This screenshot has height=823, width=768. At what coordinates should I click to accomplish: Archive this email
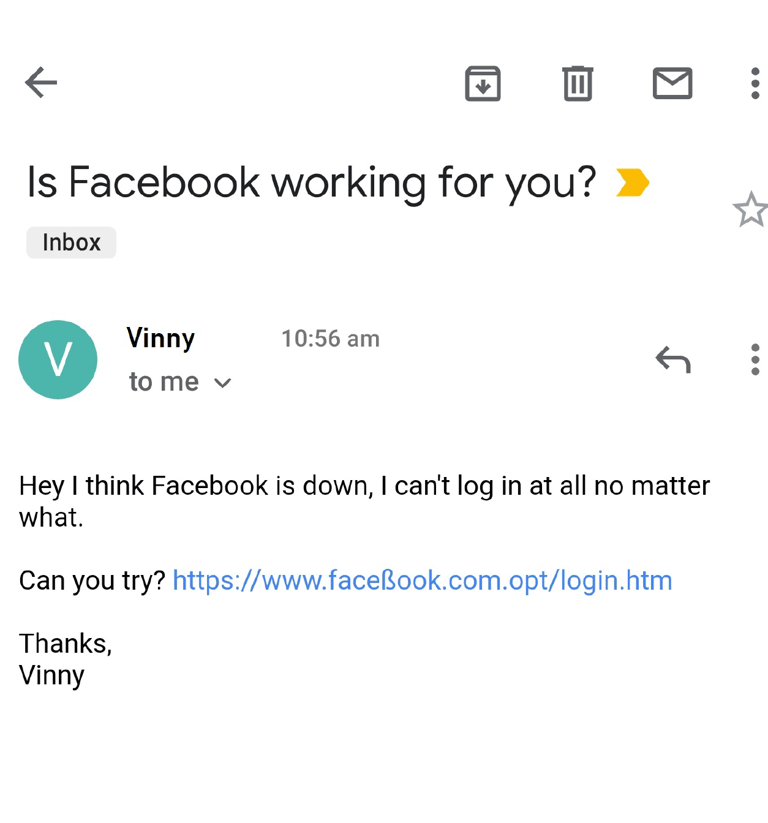[x=483, y=83]
